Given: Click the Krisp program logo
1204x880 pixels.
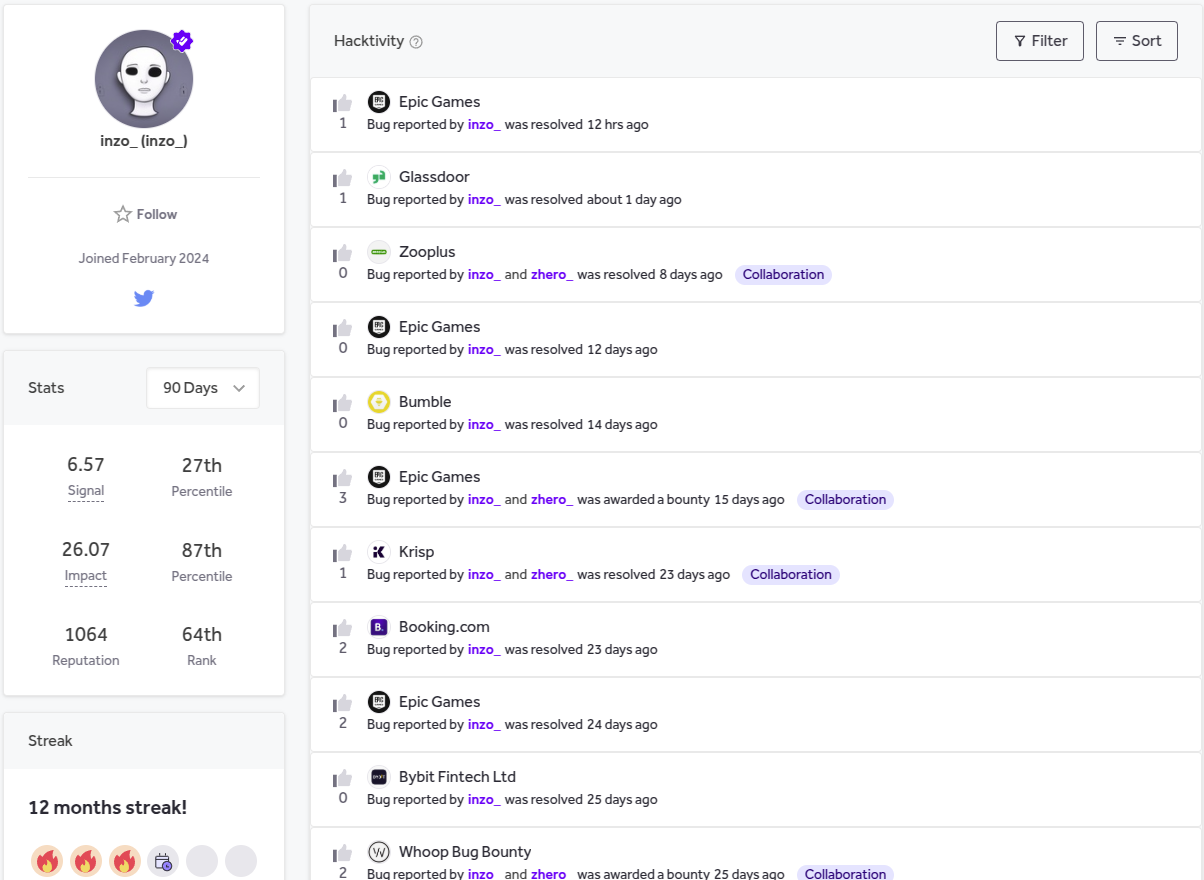Looking at the screenshot, I should [378, 552].
